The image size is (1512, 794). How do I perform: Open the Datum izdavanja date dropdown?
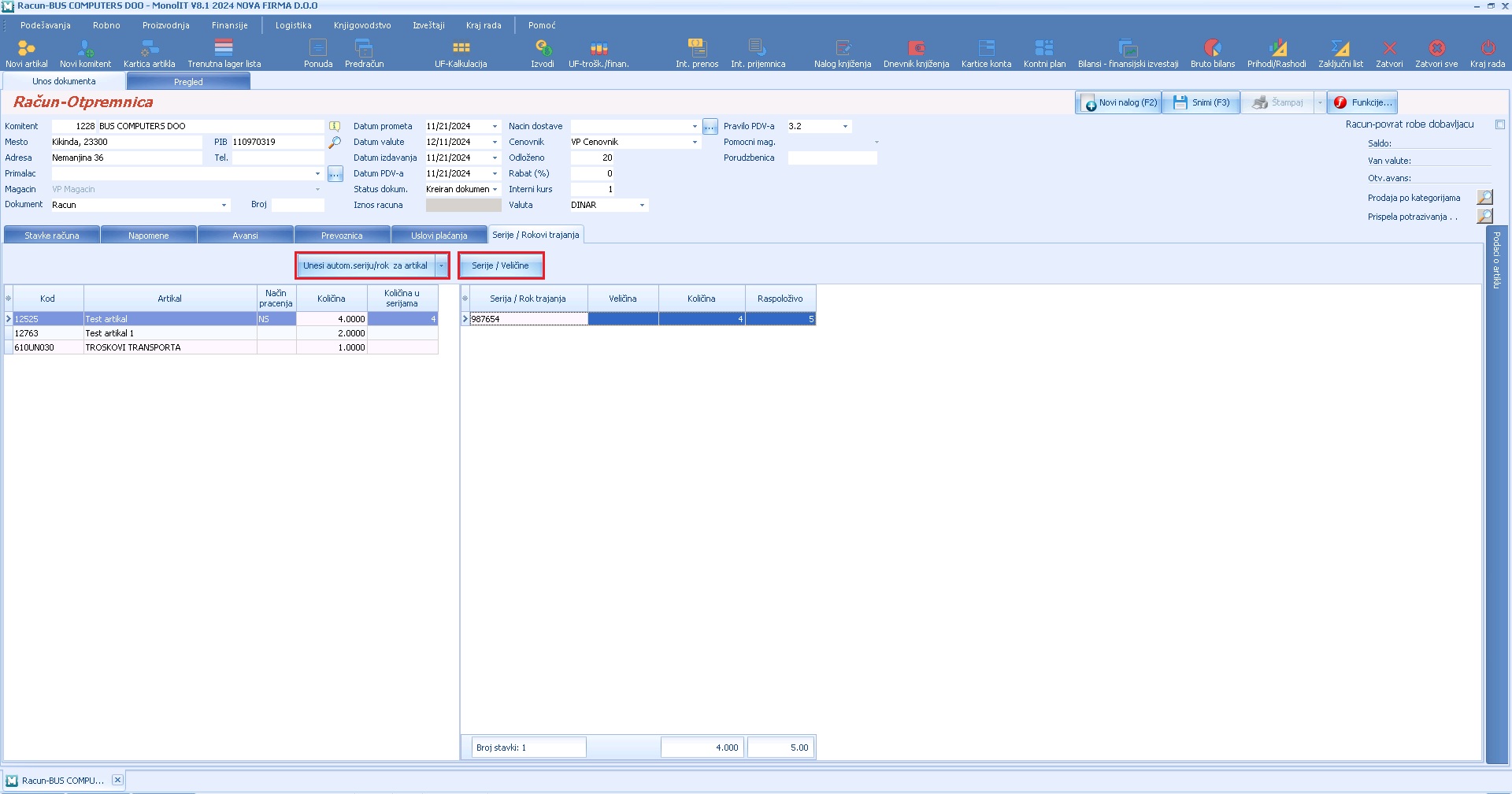click(495, 158)
